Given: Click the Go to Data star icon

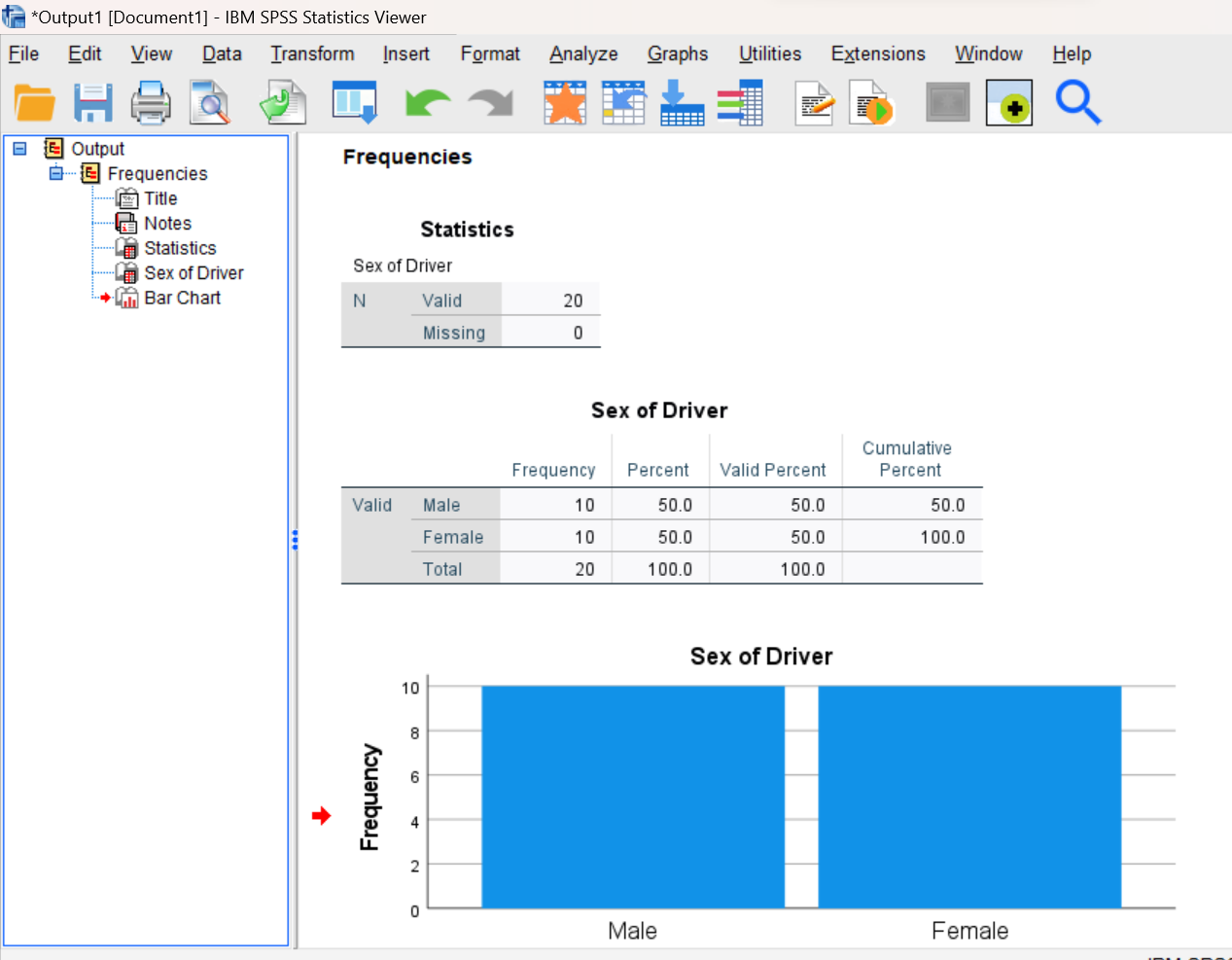Looking at the screenshot, I should click(x=565, y=103).
